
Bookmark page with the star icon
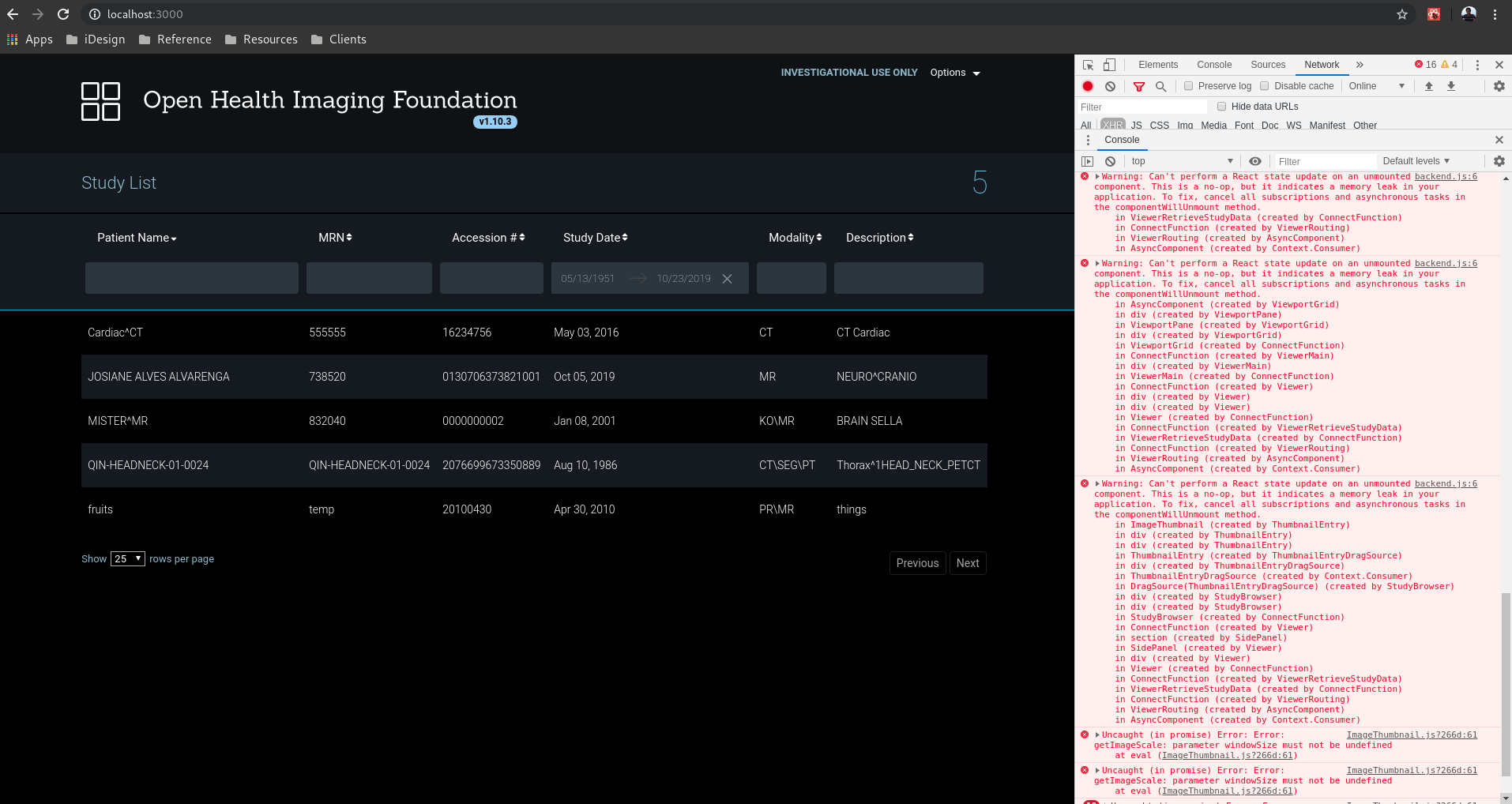point(1401,14)
